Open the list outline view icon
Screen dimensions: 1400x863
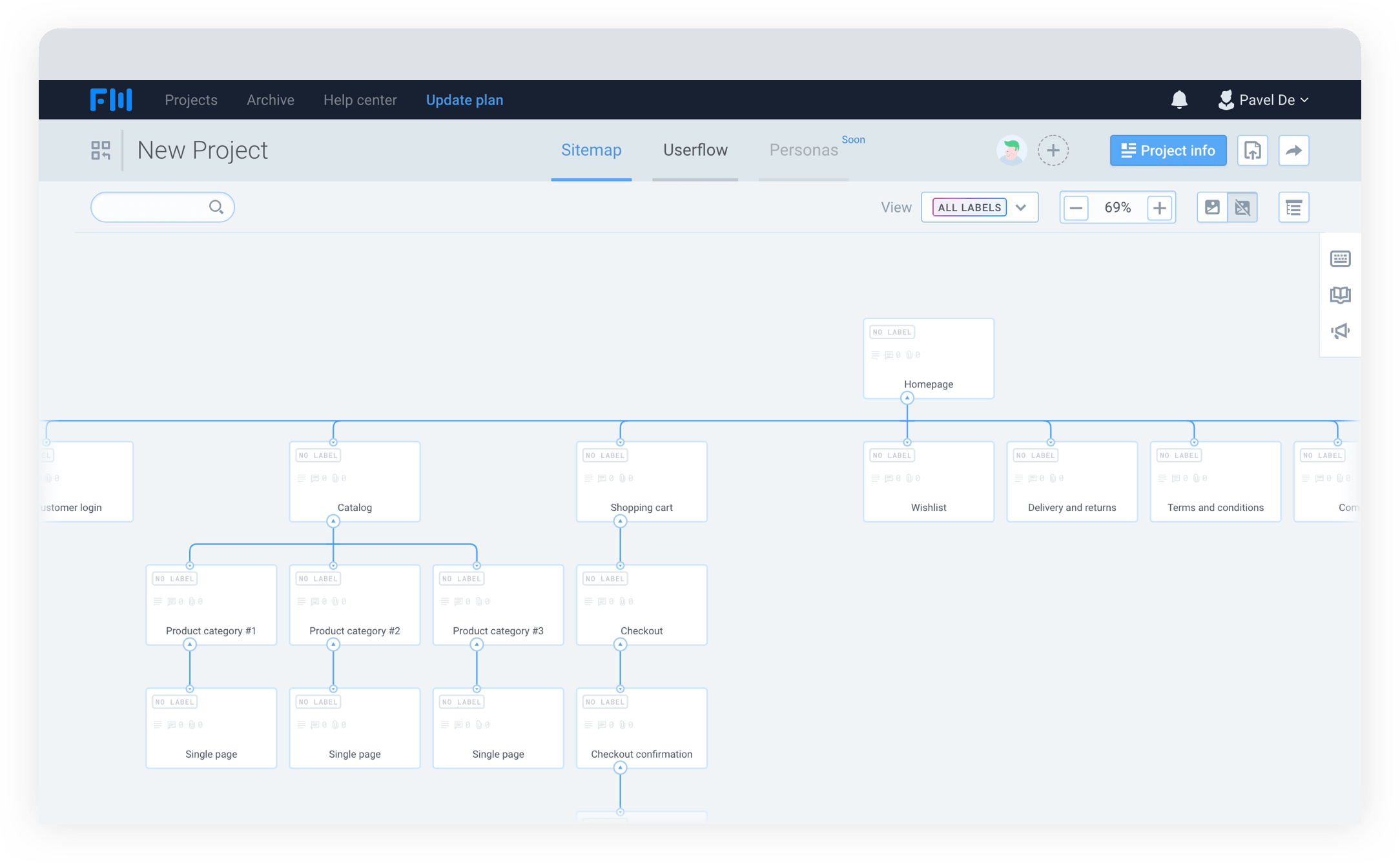[x=1293, y=207]
